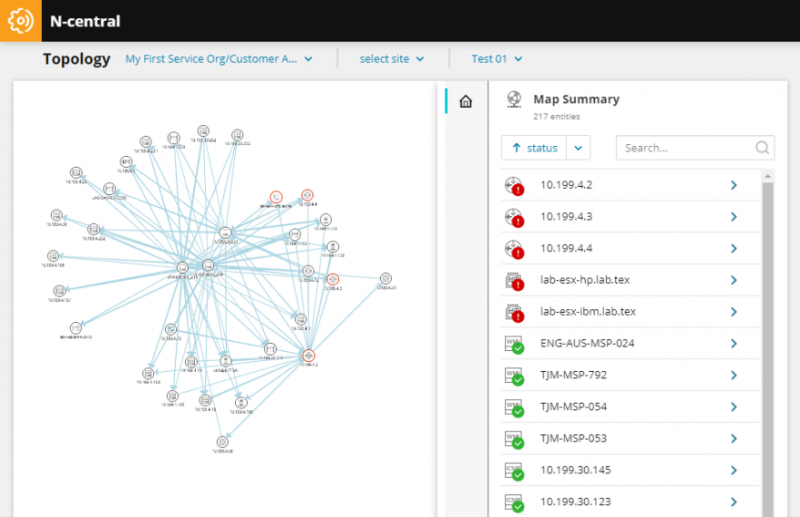
Task: Open the My First Service Org customer dropdown
Action: (219, 59)
